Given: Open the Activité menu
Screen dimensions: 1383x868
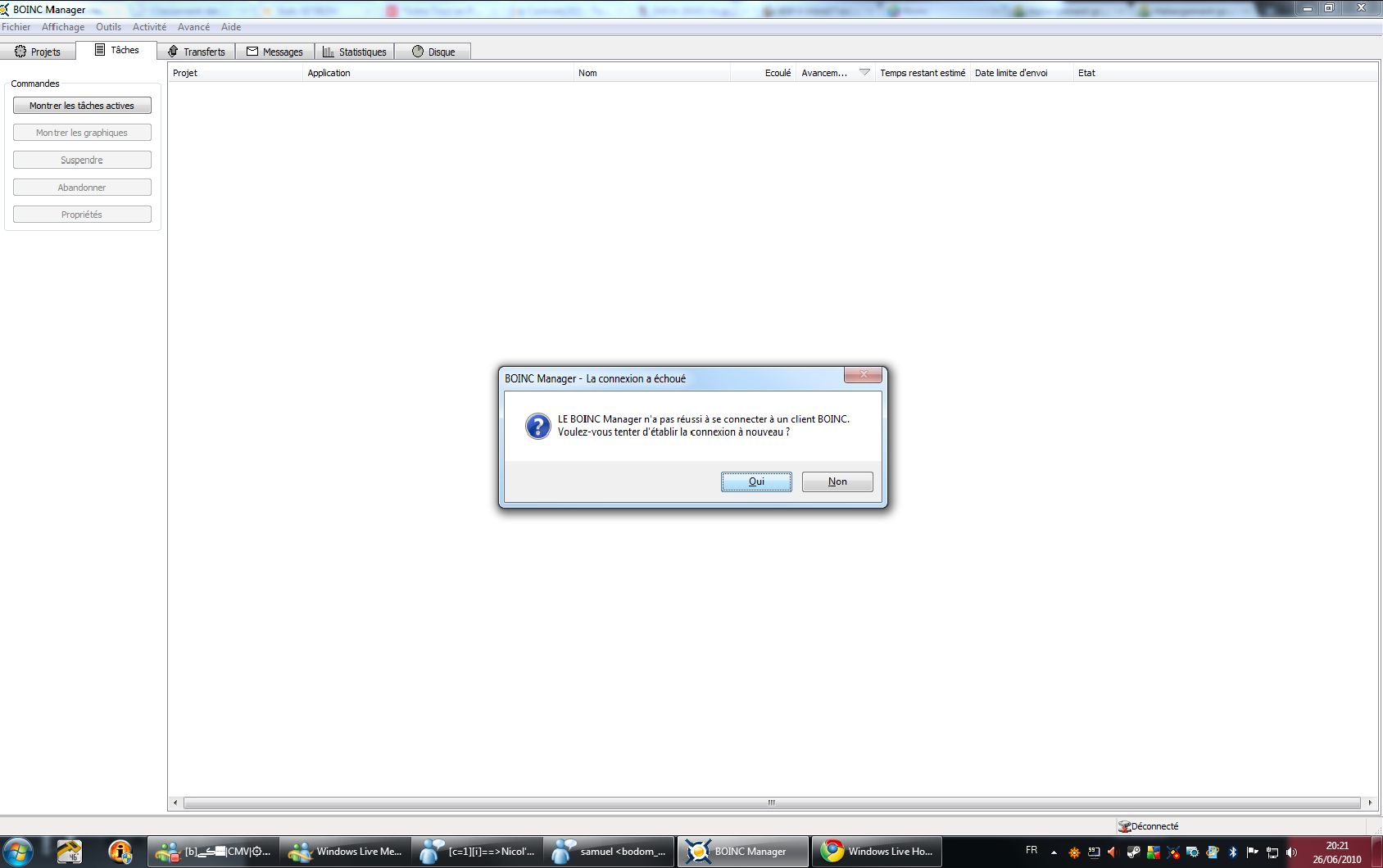Looking at the screenshot, I should pyautogui.click(x=149, y=27).
